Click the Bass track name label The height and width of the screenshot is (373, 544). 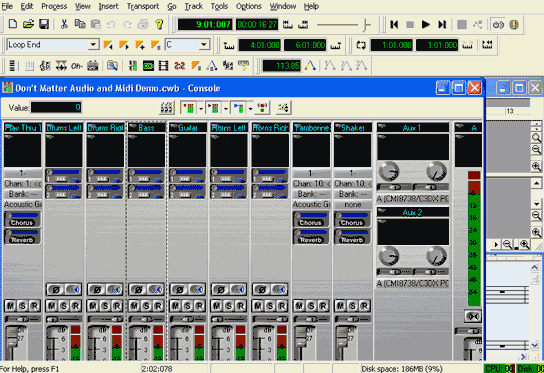click(x=146, y=128)
